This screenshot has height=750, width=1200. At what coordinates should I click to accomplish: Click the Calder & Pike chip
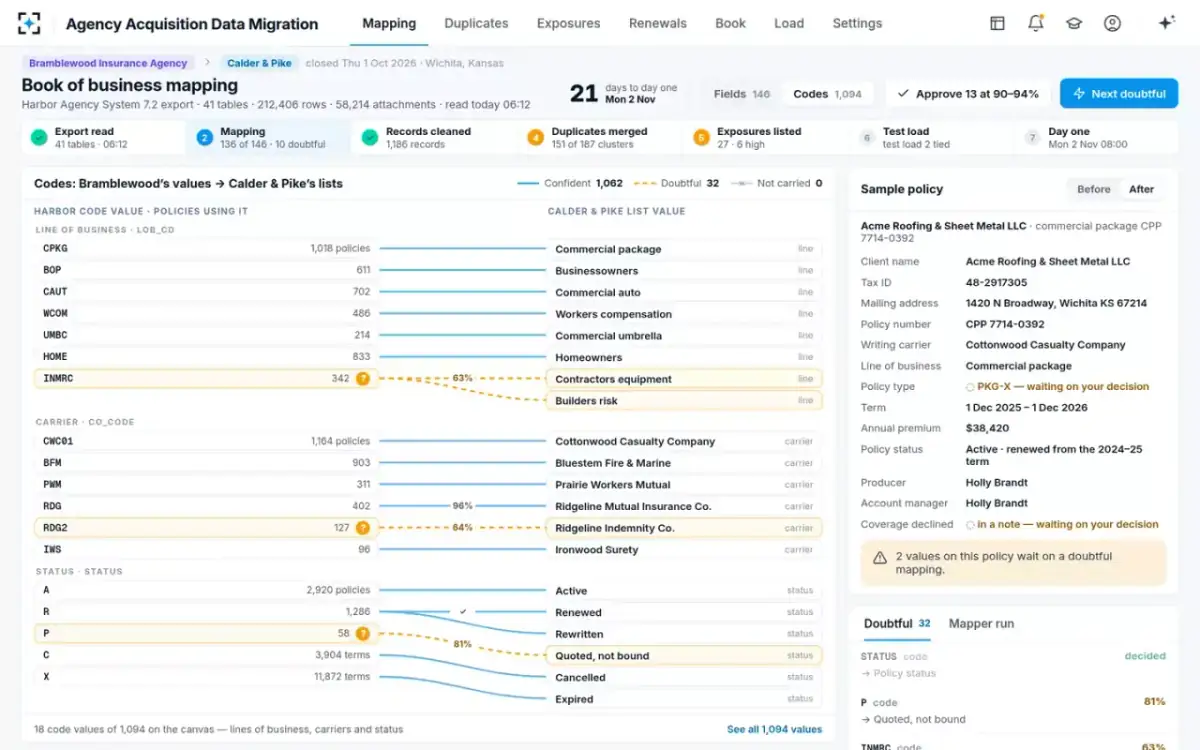(x=260, y=63)
